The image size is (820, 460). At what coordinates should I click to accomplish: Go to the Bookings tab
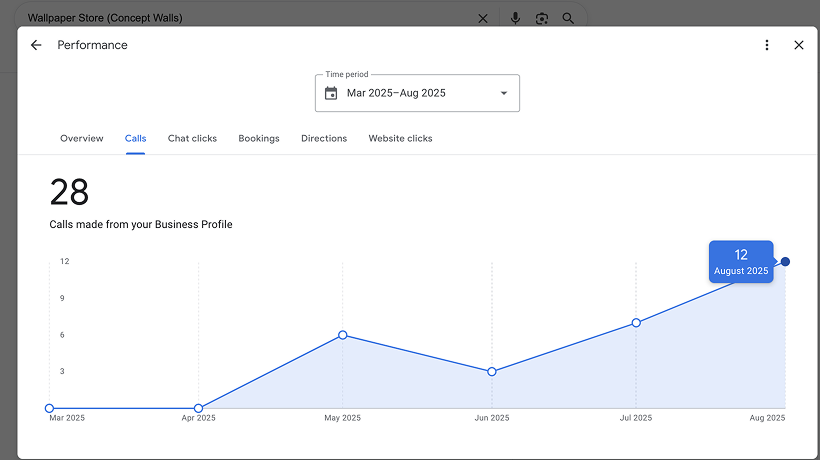(259, 138)
